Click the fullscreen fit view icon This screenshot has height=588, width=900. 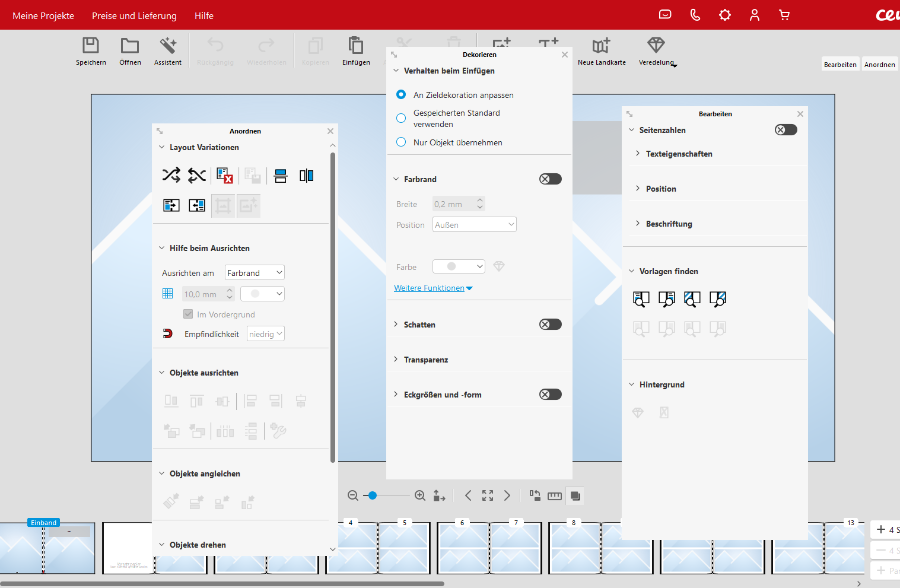[x=487, y=495]
